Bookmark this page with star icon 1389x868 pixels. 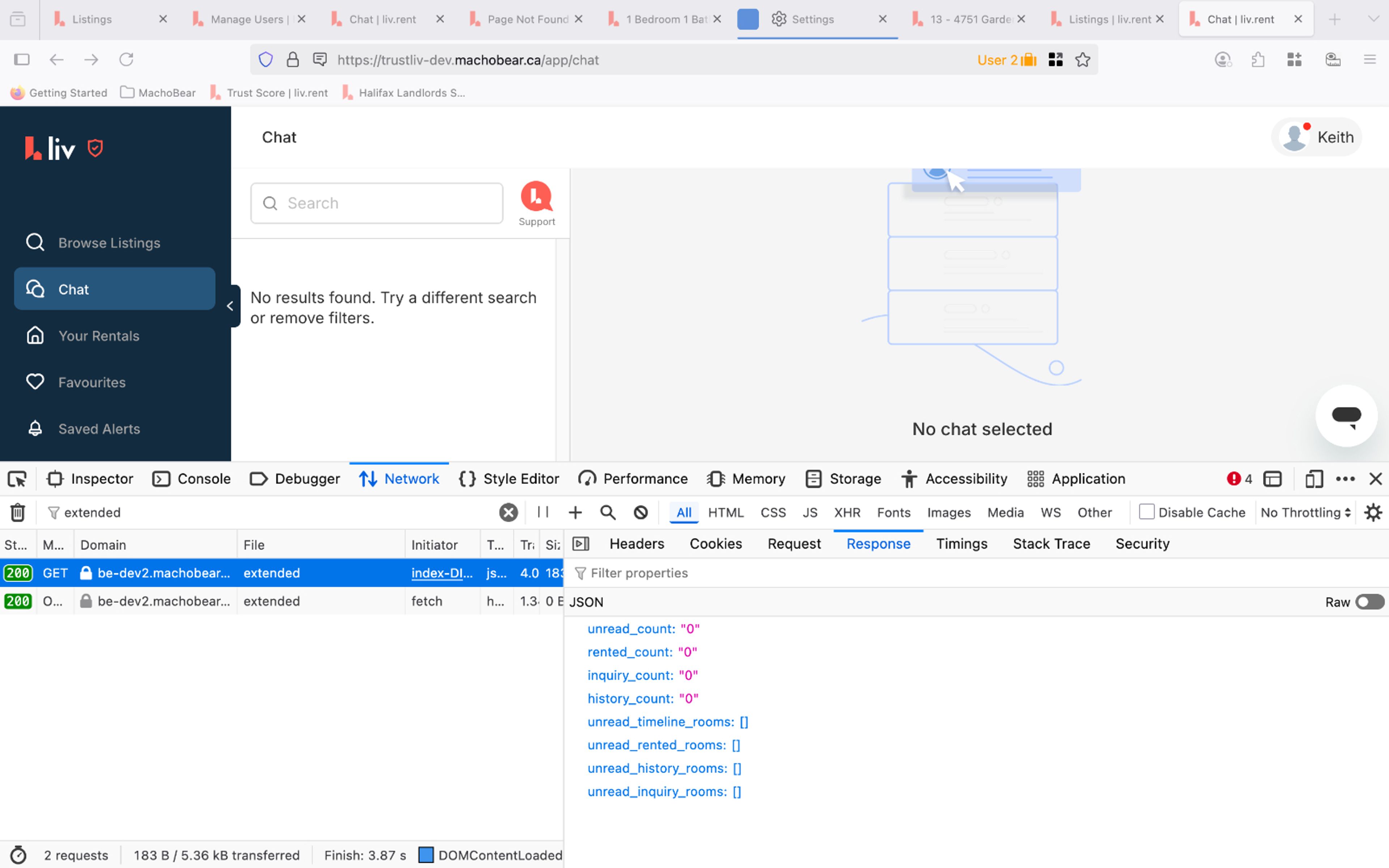pyautogui.click(x=1083, y=60)
